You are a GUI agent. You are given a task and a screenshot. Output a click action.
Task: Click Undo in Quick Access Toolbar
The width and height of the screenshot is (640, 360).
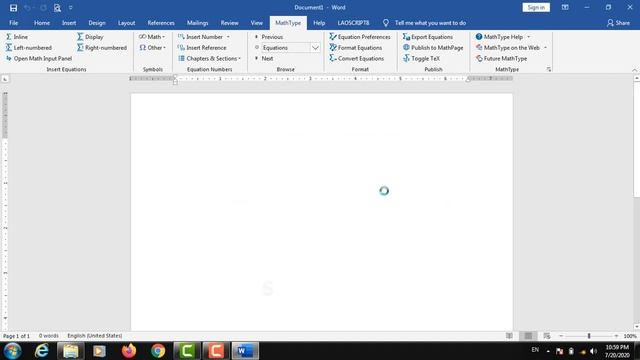click(x=27, y=8)
